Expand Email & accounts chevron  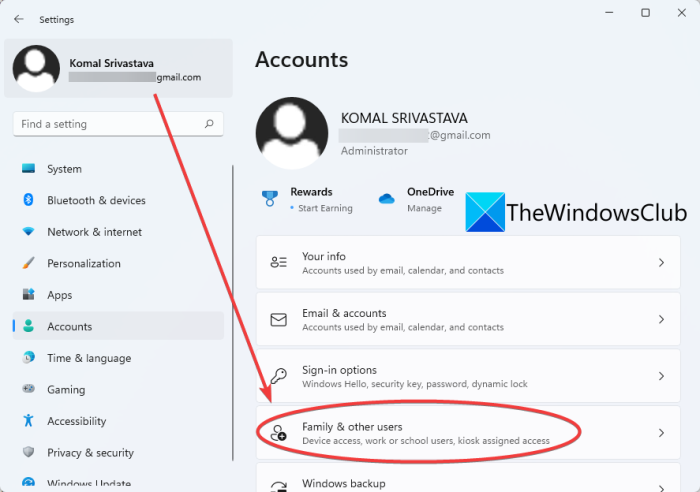click(x=662, y=319)
